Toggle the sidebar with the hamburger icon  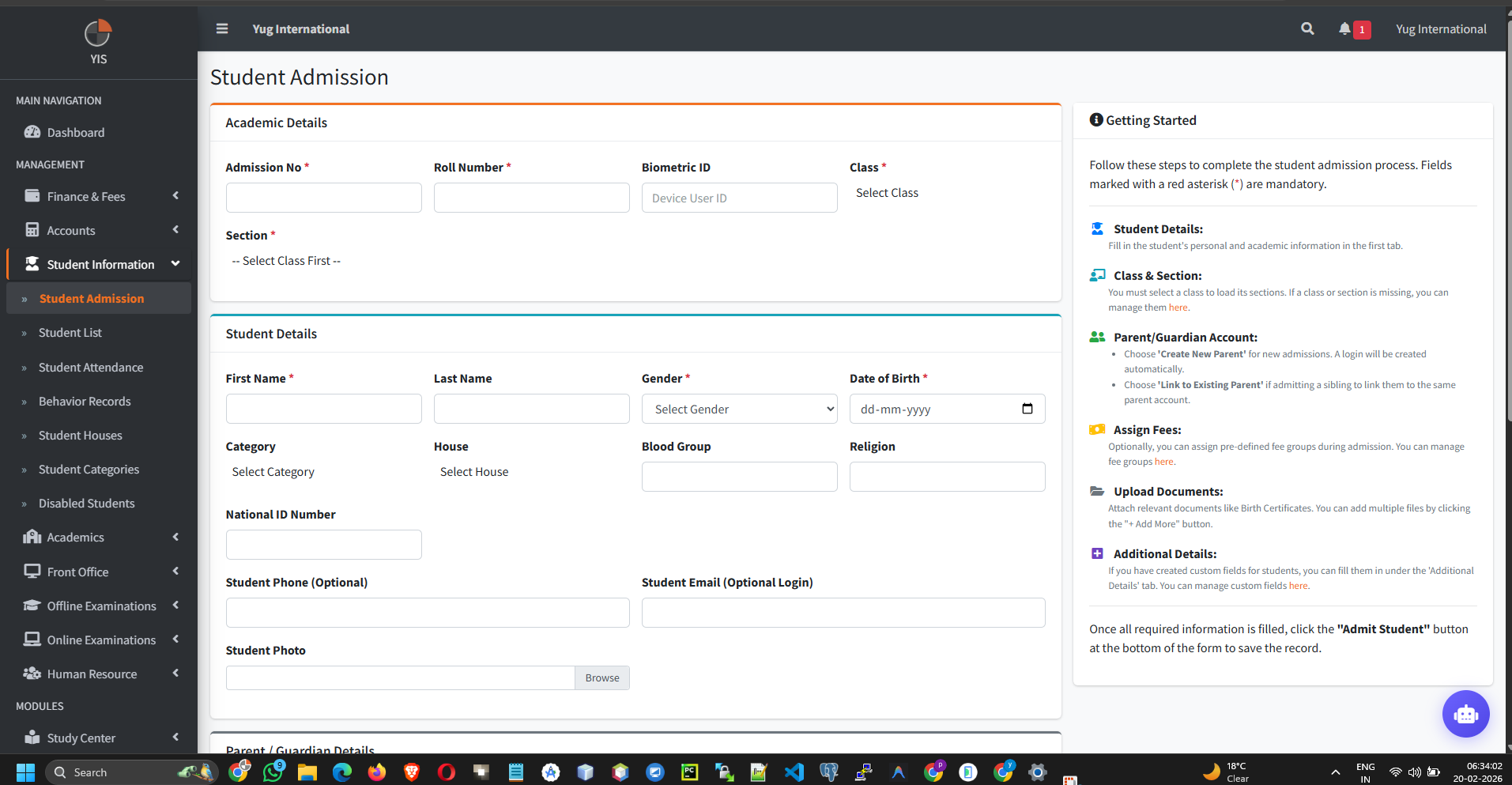[222, 28]
